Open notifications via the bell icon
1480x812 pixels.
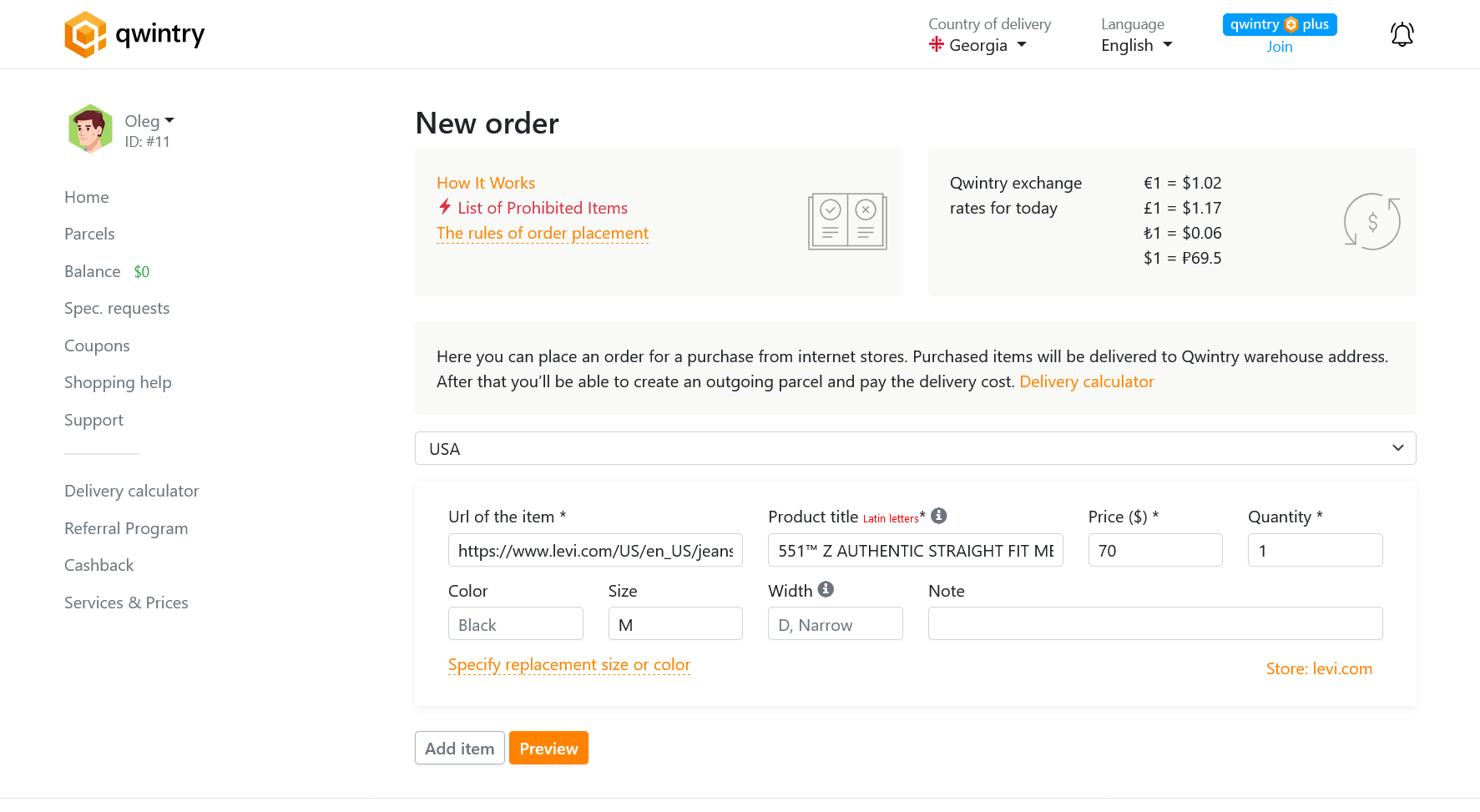(1402, 34)
